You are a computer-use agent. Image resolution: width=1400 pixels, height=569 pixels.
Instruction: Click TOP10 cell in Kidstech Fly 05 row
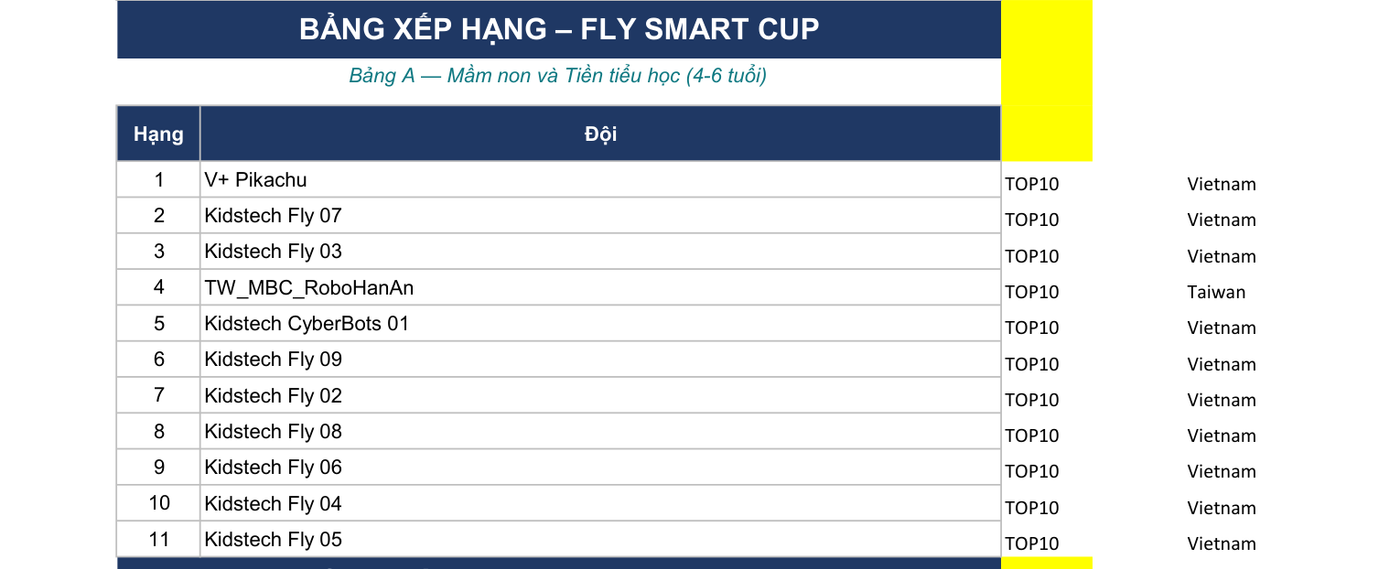pos(1032,544)
